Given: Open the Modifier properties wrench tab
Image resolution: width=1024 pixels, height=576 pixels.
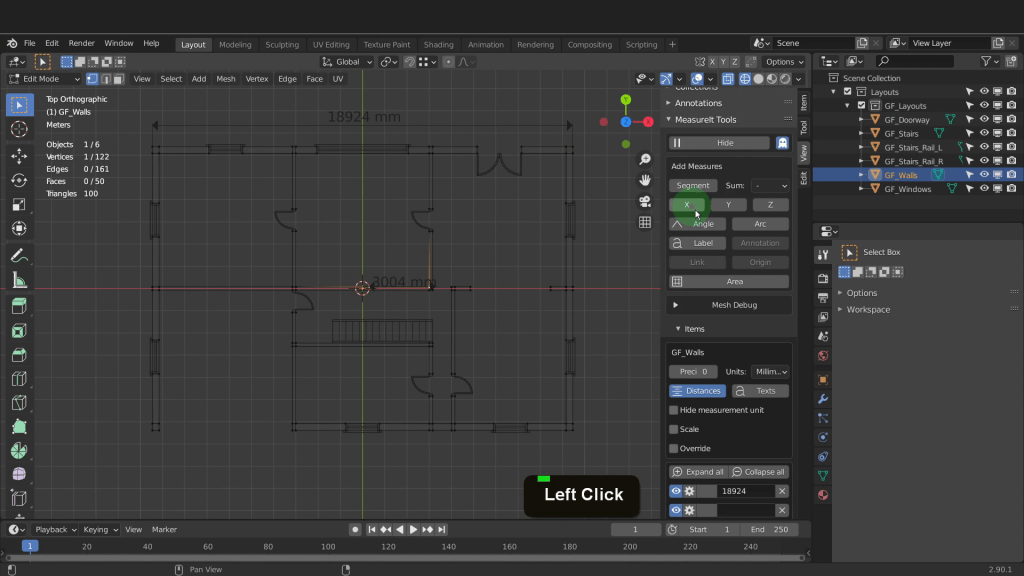Looking at the screenshot, I should pyautogui.click(x=823, y=399).
